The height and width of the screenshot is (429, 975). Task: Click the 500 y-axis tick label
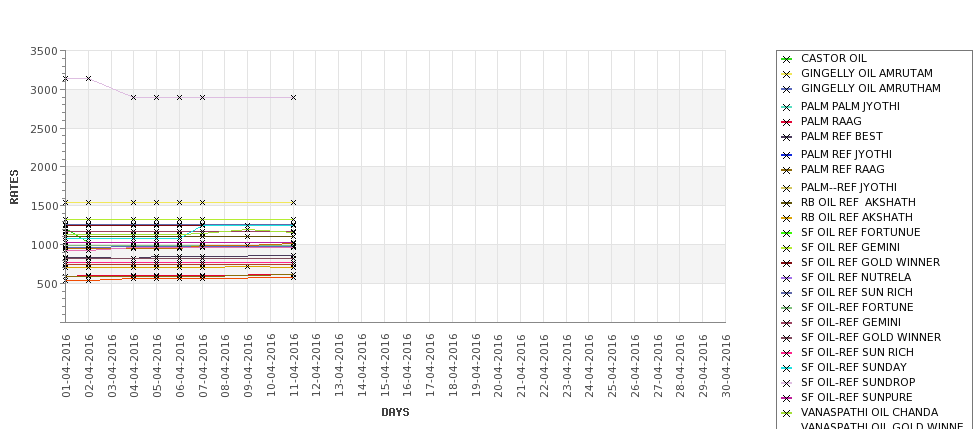click(47, 284)
